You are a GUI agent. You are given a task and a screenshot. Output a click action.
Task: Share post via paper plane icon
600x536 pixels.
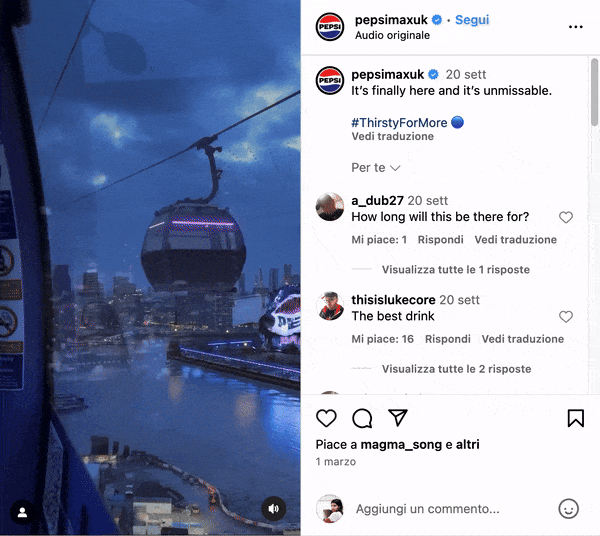pos(398,417)
